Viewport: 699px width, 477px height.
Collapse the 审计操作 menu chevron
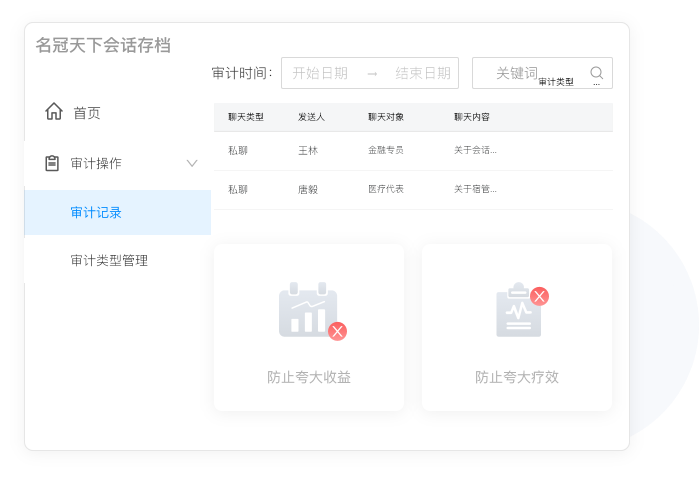click(x=192, y=163)
